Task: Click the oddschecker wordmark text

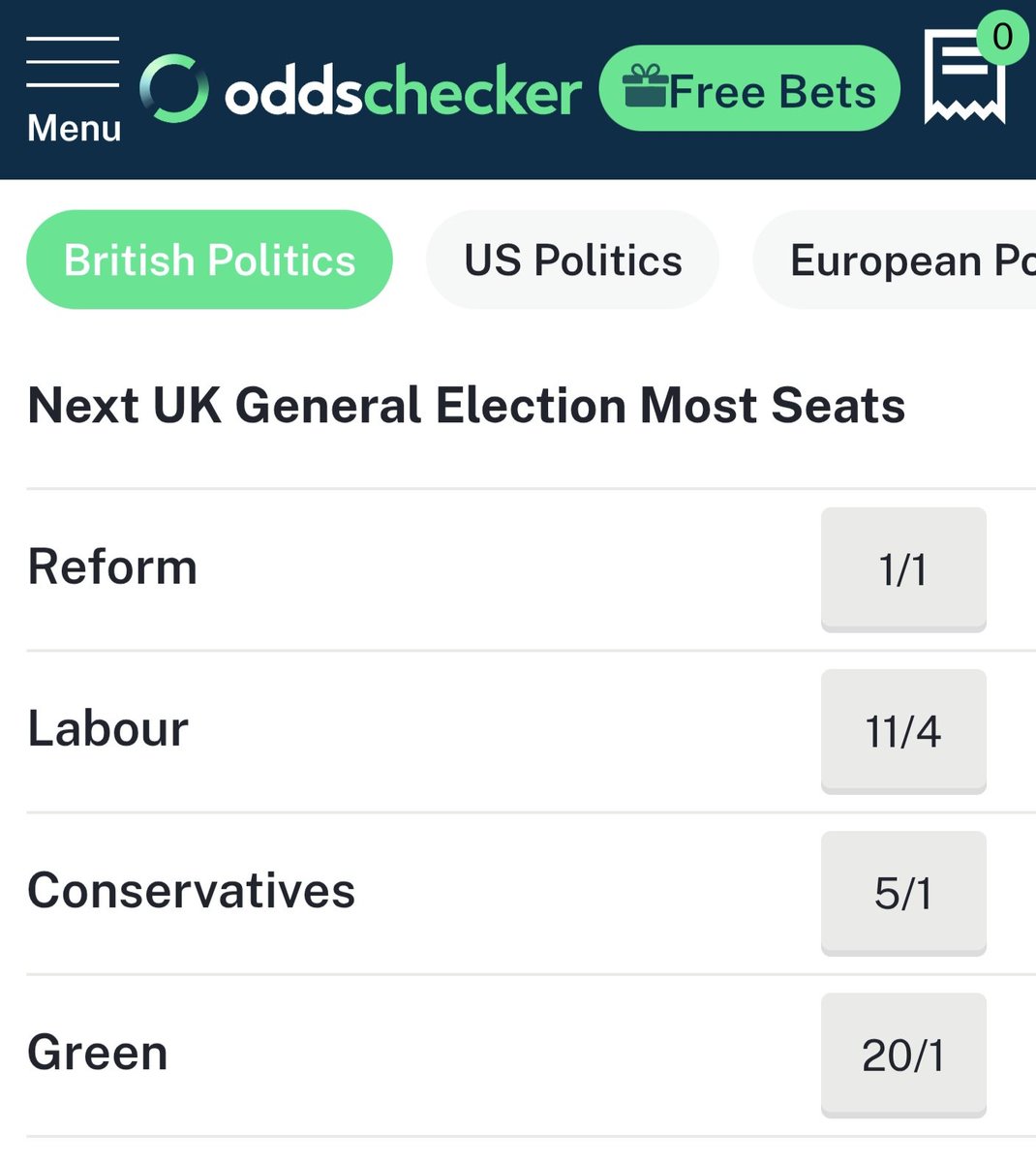Action: 403,93
